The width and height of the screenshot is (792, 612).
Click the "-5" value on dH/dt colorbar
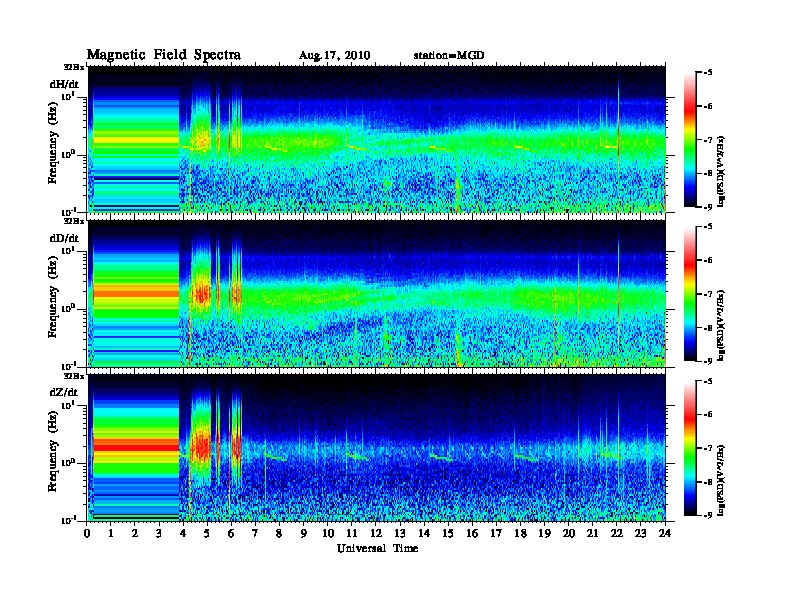(x=708, y=73)
